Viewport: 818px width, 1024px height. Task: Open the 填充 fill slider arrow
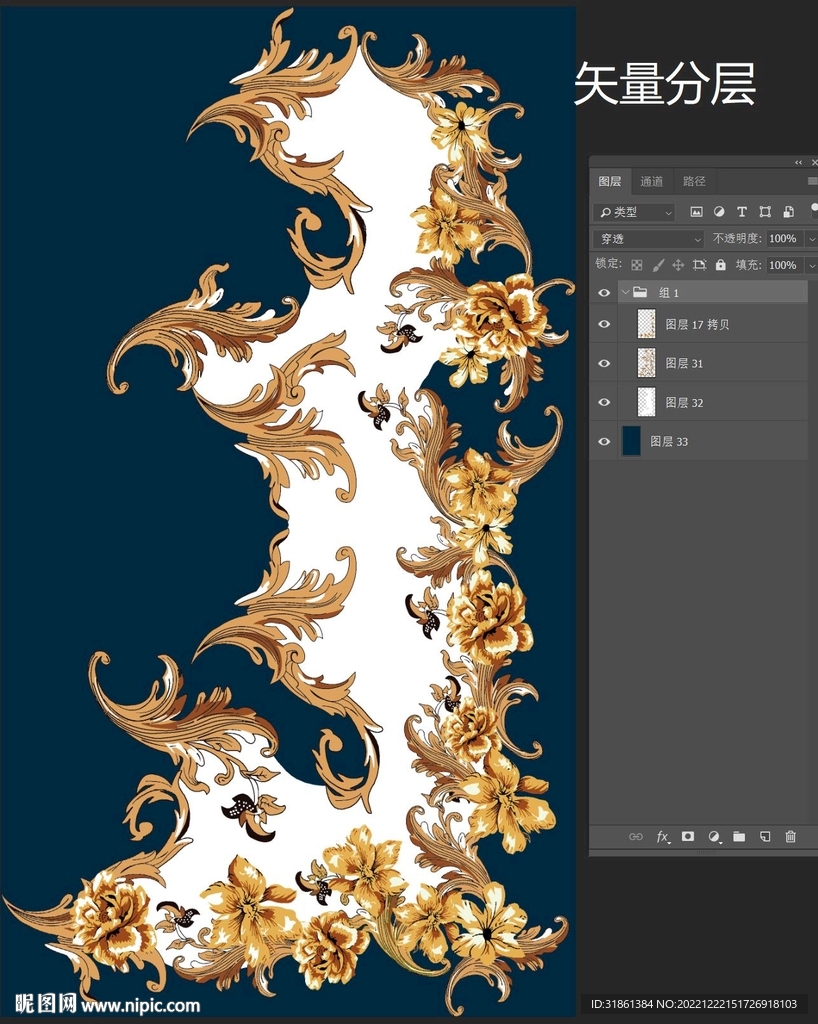pos(811,265)
